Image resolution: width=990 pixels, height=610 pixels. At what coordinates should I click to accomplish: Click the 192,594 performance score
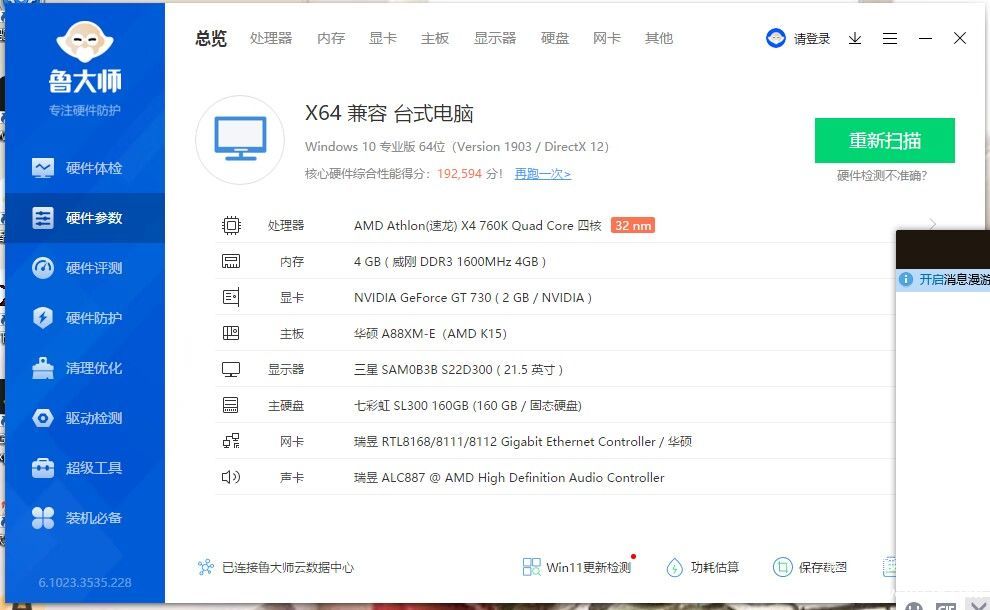click(459, 174)
